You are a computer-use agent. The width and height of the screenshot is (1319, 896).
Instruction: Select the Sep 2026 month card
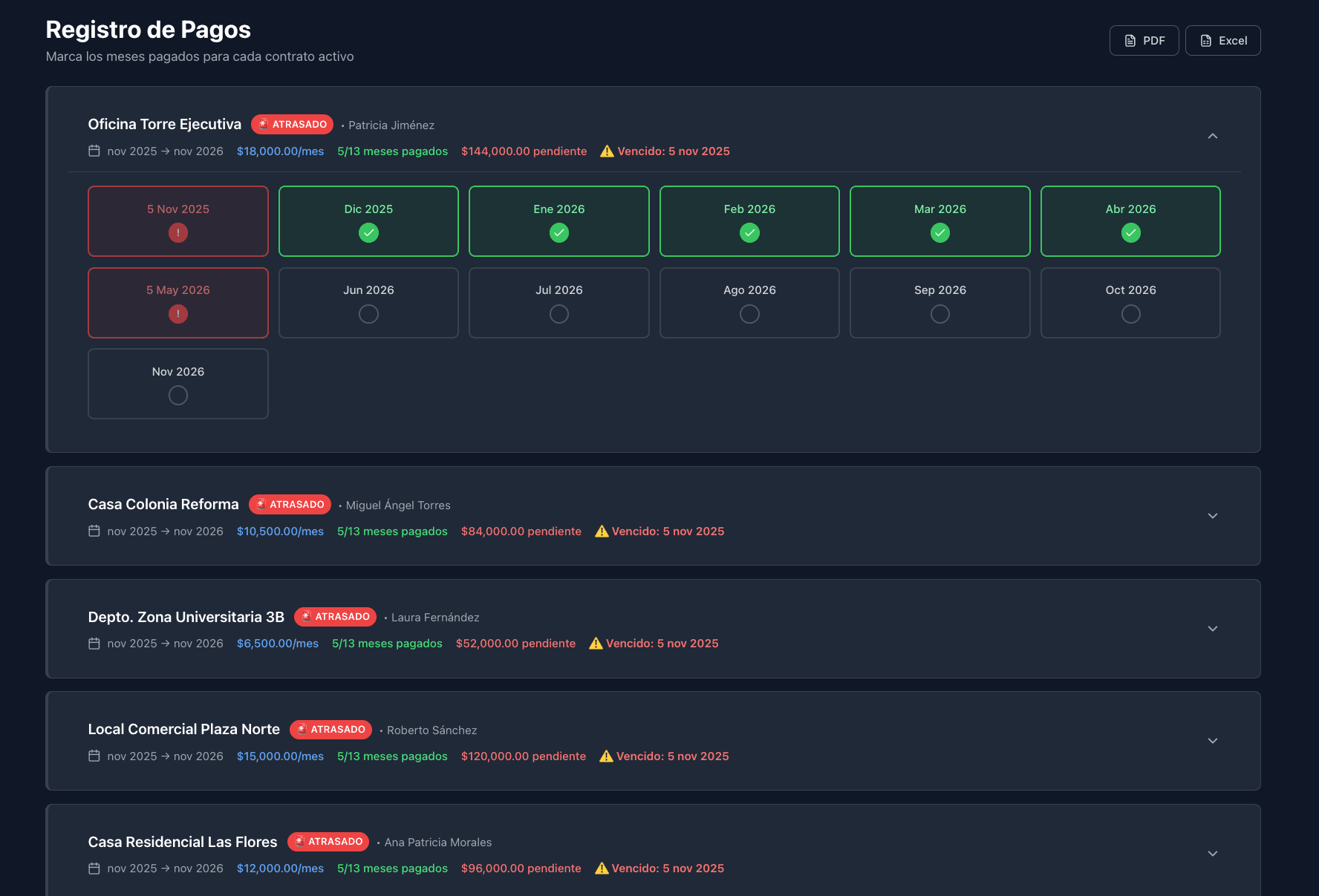click(x=939, y=303)
